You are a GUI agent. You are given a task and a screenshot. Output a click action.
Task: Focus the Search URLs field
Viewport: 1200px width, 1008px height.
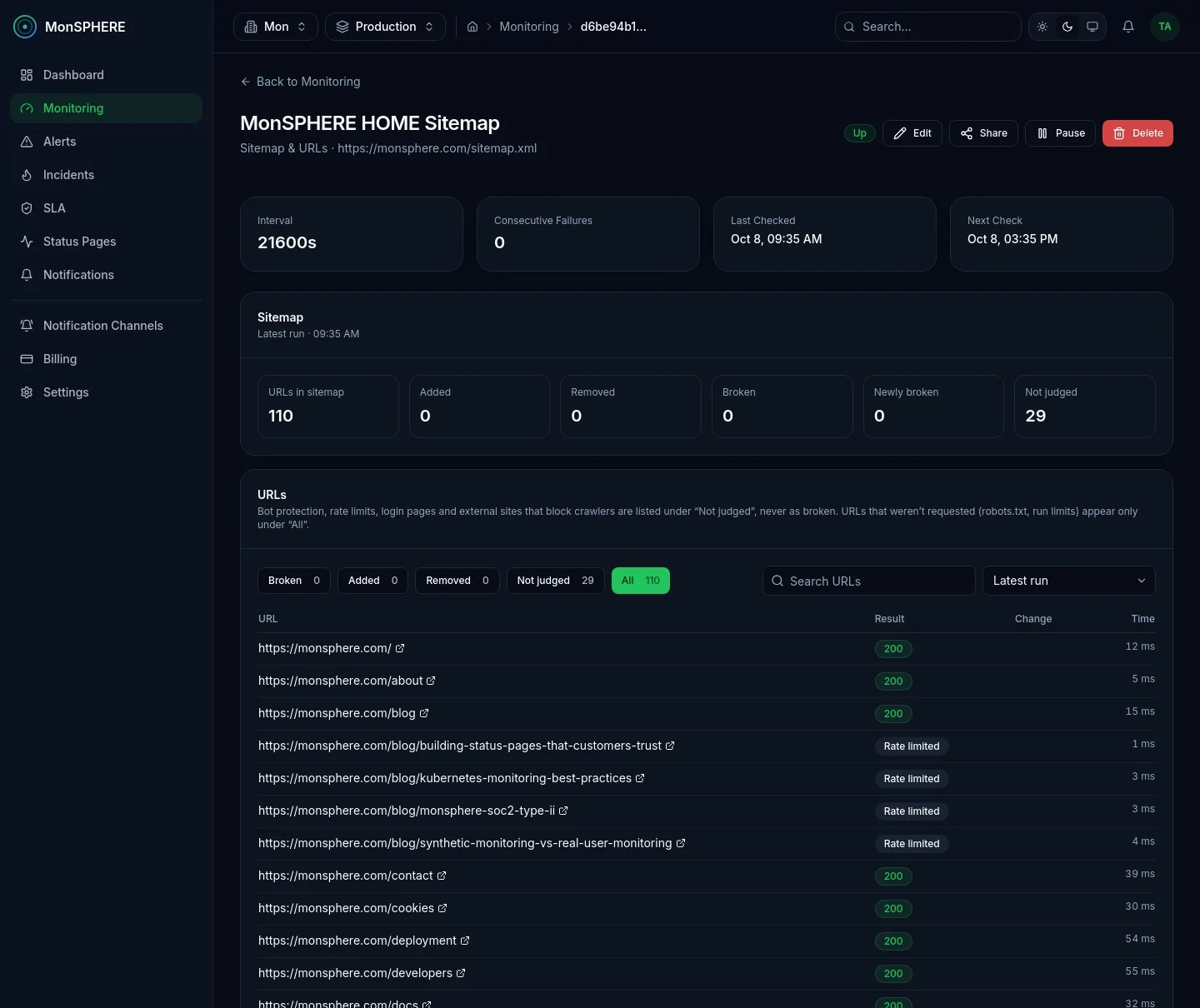pos(868,581)
